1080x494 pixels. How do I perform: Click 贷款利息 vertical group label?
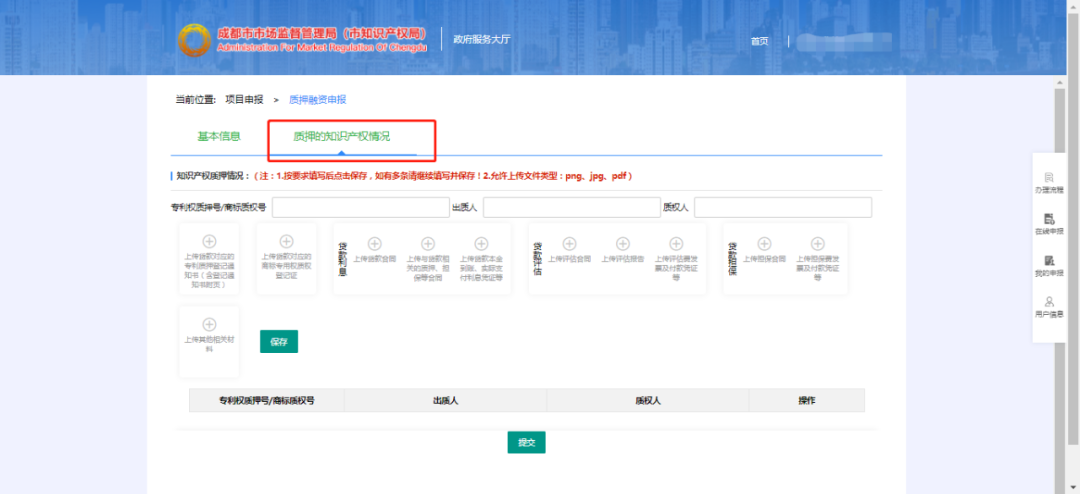(342, 259)
